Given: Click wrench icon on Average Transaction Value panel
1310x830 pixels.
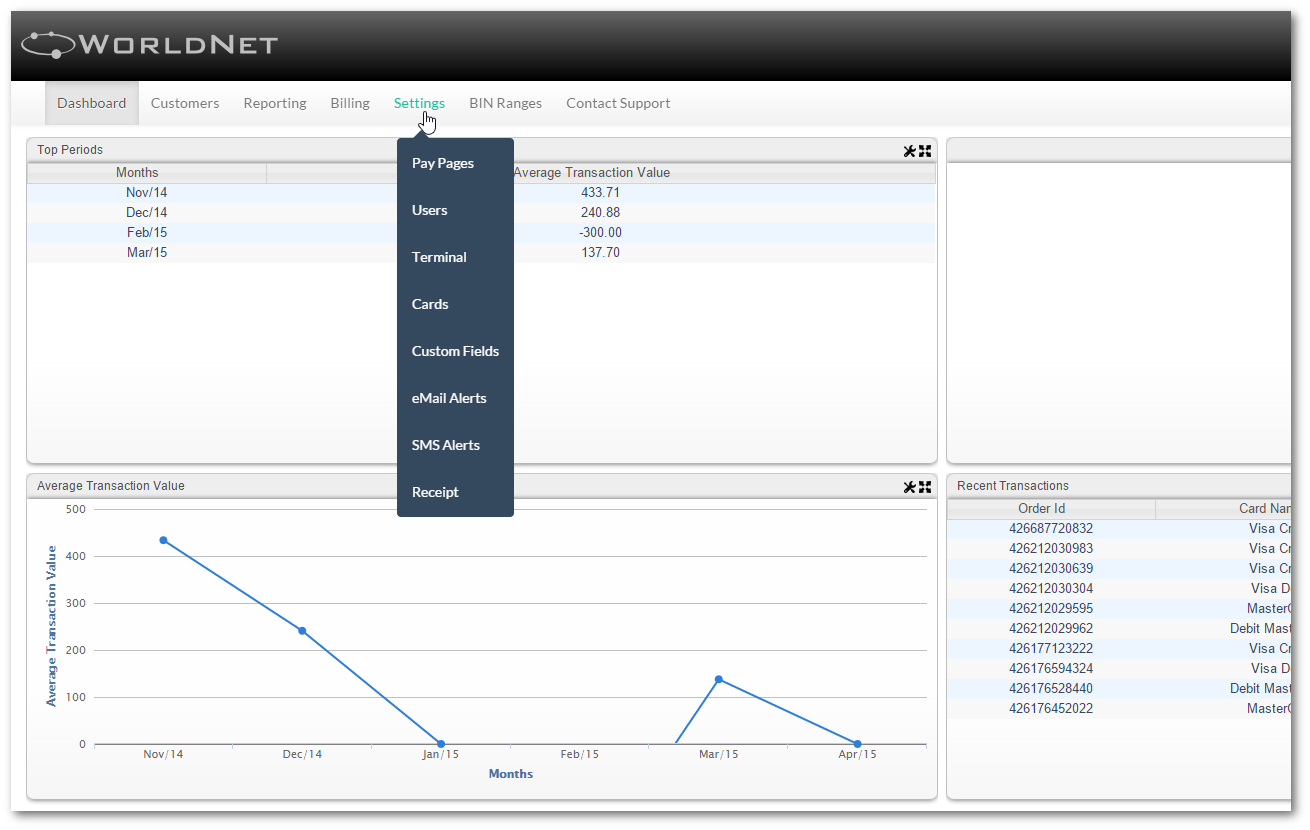Looking at the screenshot, I should tap(909, 487).
